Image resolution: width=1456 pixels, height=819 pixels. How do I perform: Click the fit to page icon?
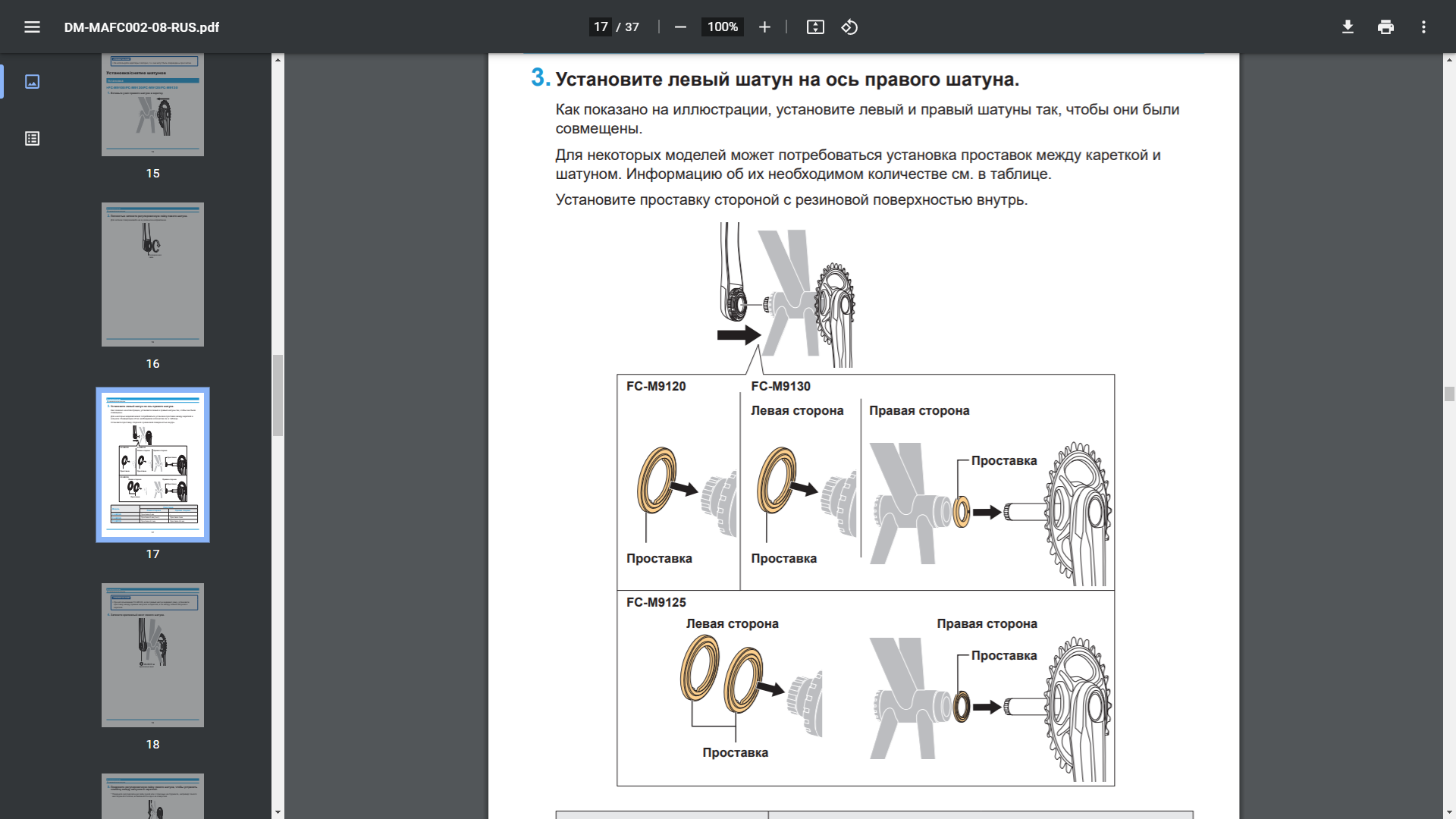coord(815,27)
